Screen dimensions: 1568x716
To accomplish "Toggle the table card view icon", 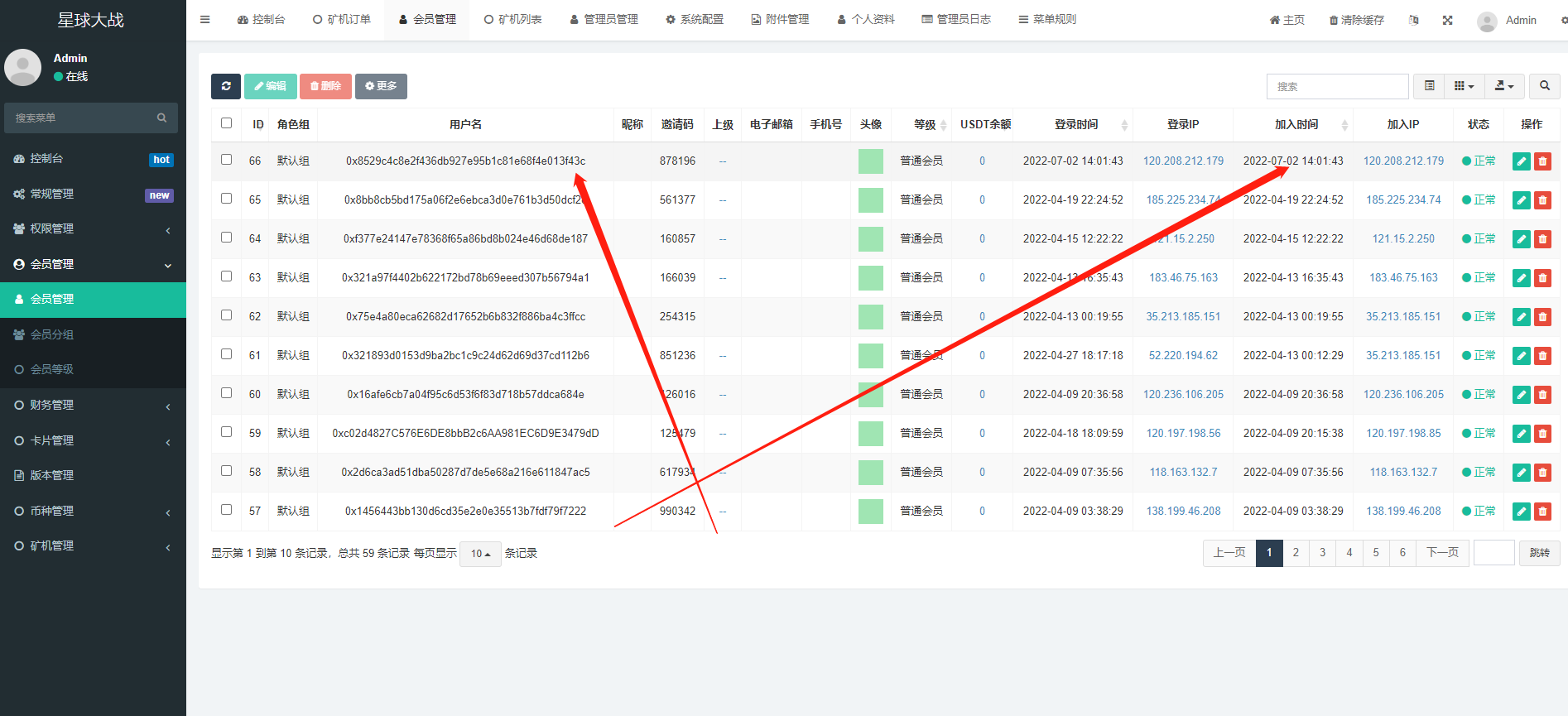I will click(1429, 86).
